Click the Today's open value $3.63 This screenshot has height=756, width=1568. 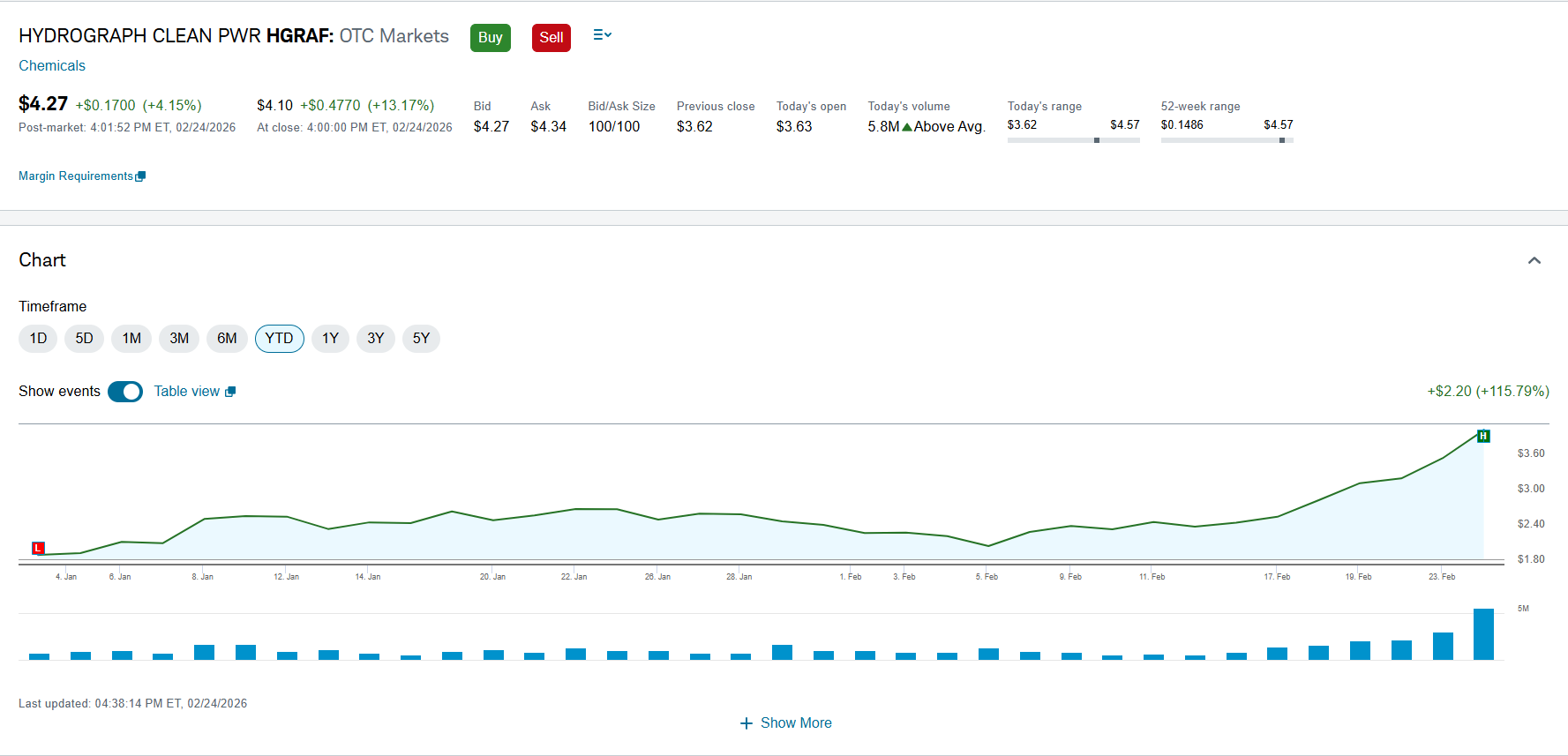[x=794, y=127]
